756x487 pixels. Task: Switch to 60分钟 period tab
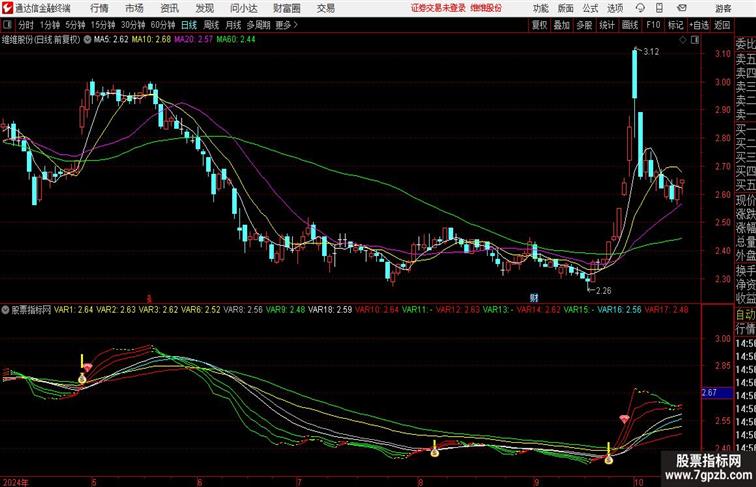tap(162, 25)
